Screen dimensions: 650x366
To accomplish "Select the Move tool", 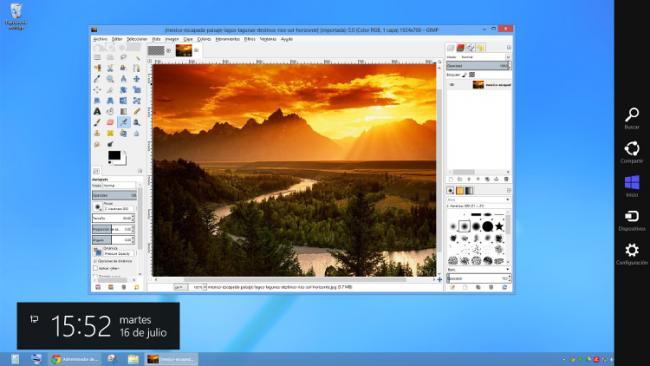I will (x=137, y=79).
